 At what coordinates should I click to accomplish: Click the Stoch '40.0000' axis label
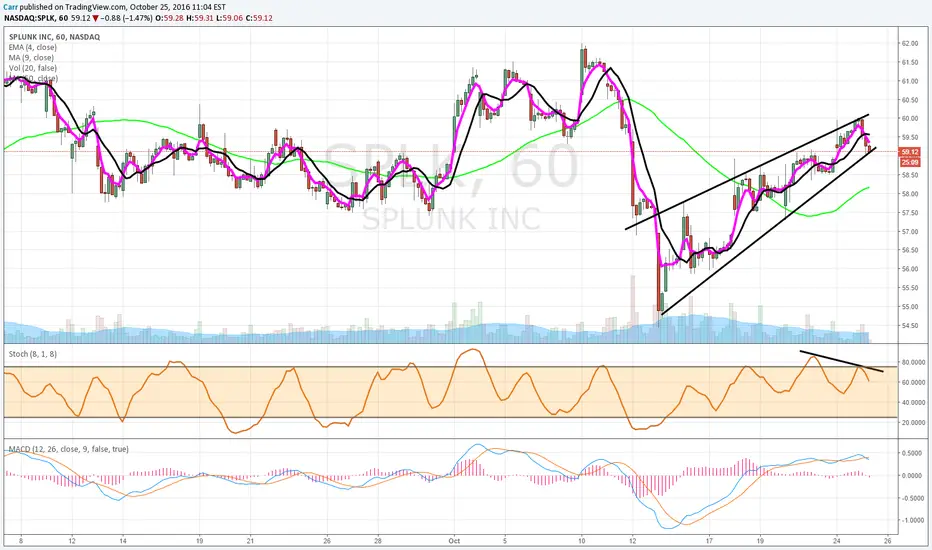point(913,403)
